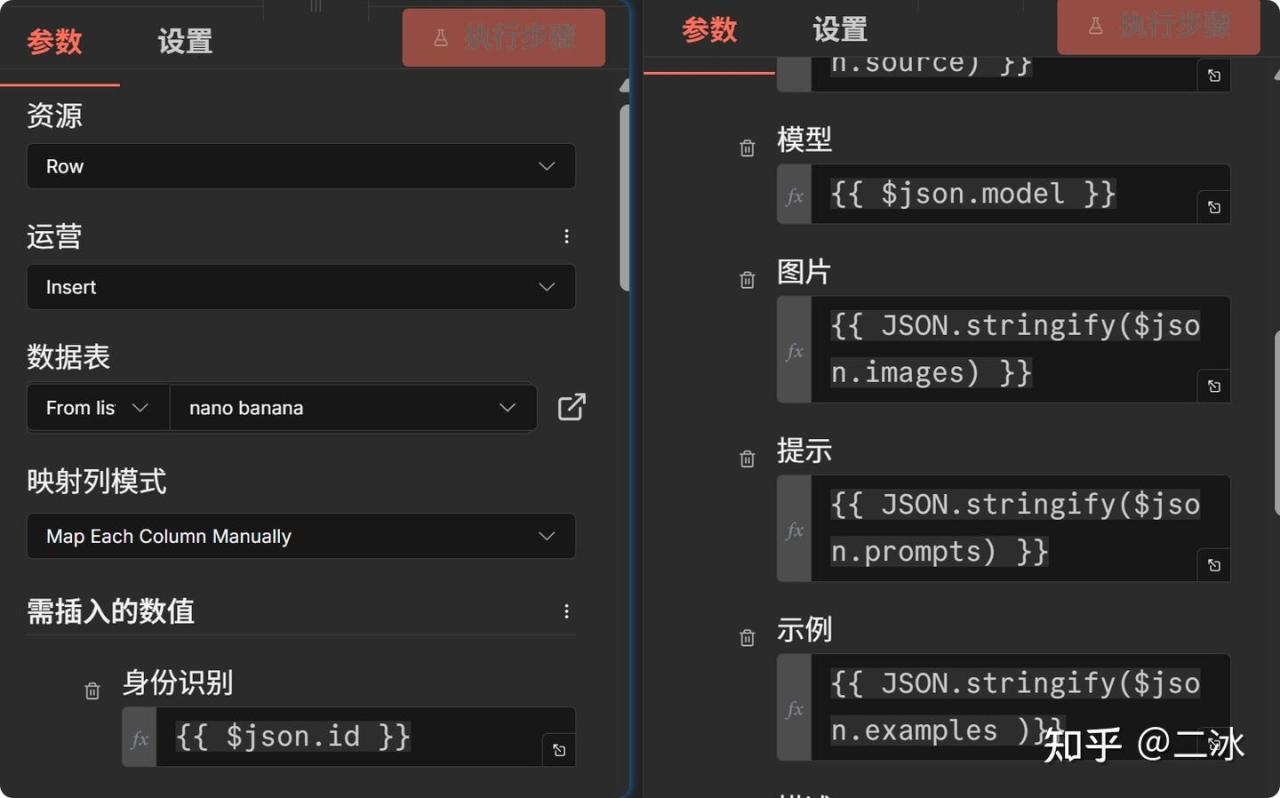This screenshot has width=1280, height=798.
Task: Expand the Insert operation dropdown
Action: pyautogui.click(x=300, y=287)
